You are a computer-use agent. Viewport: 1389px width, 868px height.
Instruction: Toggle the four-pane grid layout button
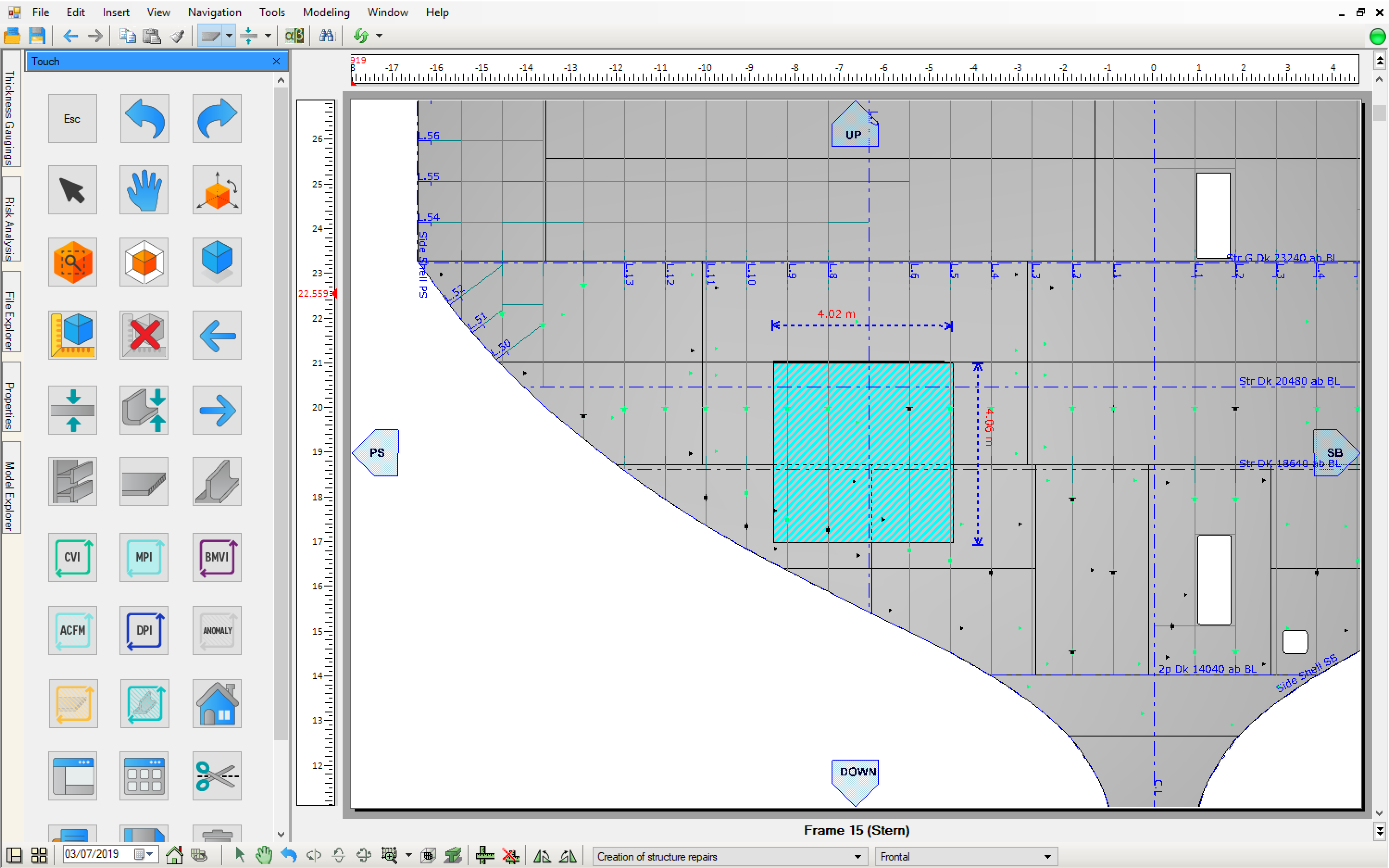click(39, 856)
